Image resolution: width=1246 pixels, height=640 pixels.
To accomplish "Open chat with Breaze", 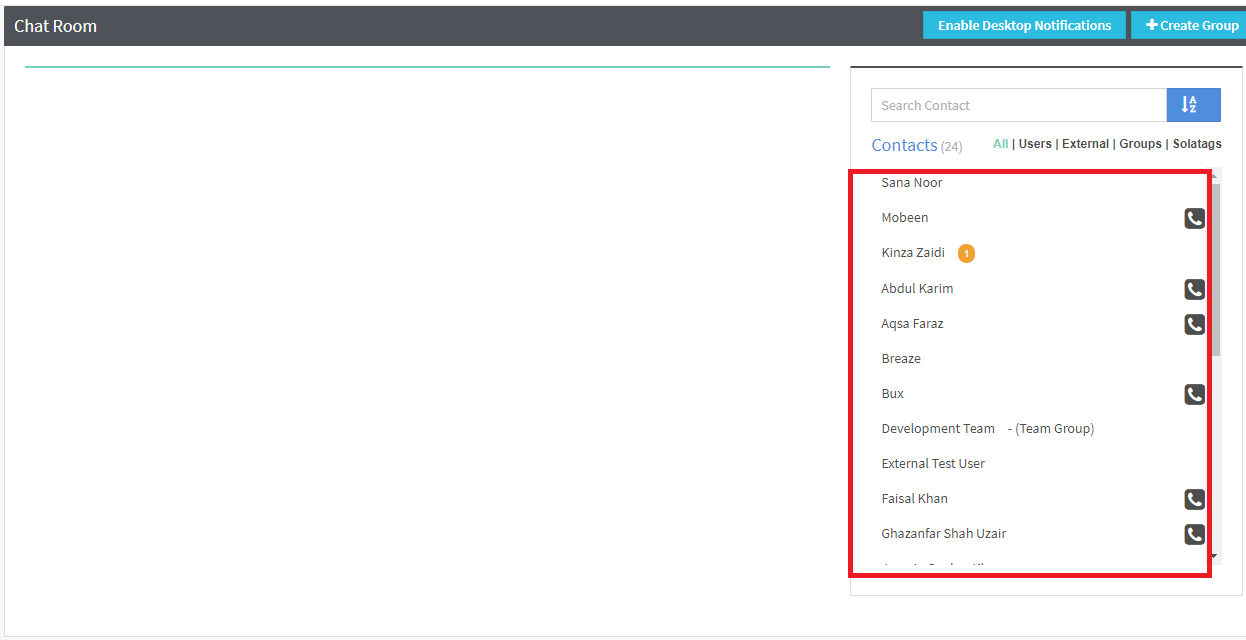I will coord(901,359).
